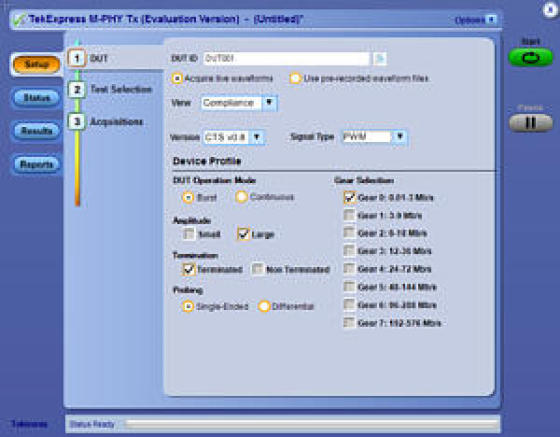The width and height of the screenshot is (560, 437).
Task: Uncheck the Gear 0 checkbox
Action: point(349,197)
